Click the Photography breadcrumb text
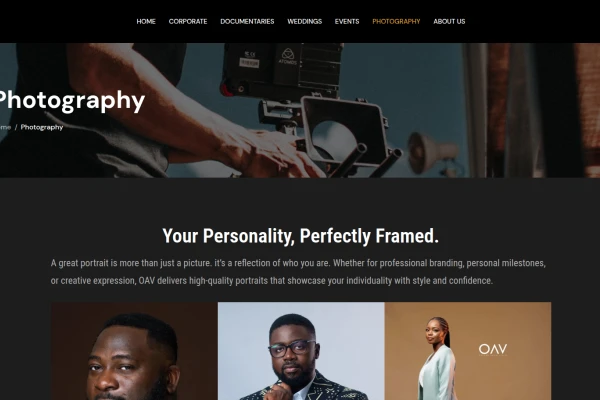The height and width of the screenshot is (400, 600). [x=42, y=127]
